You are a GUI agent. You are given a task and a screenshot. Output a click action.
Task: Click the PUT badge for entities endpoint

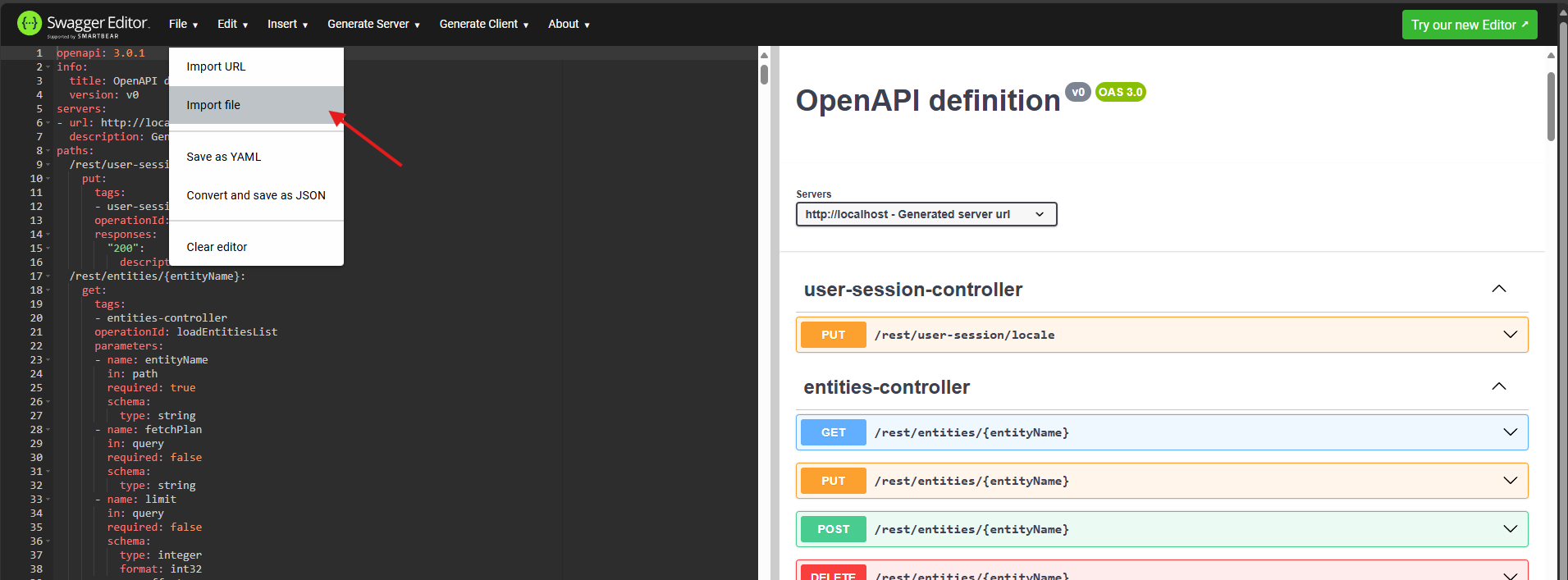click(x=833, y=481)
